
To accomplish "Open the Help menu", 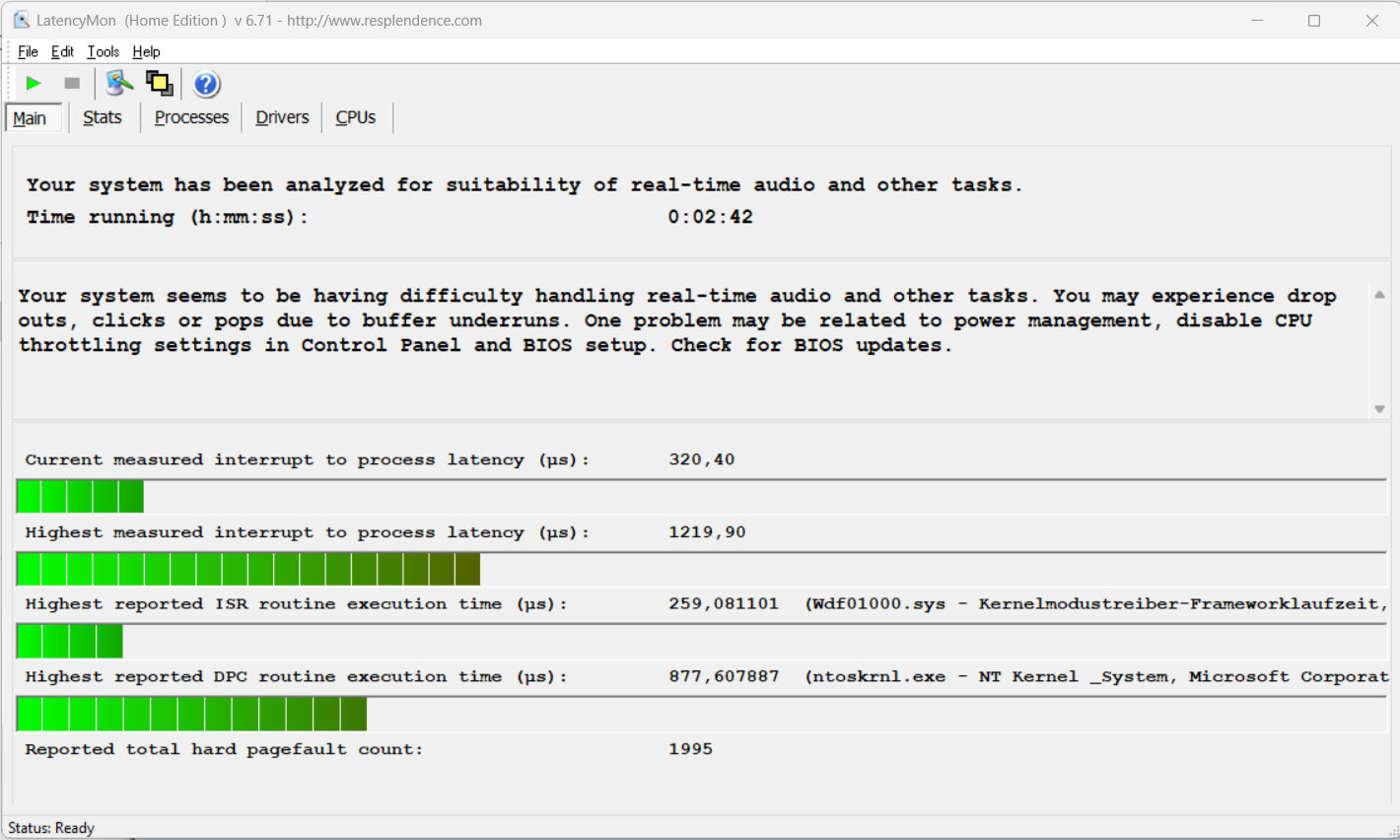I will [146, 51].
